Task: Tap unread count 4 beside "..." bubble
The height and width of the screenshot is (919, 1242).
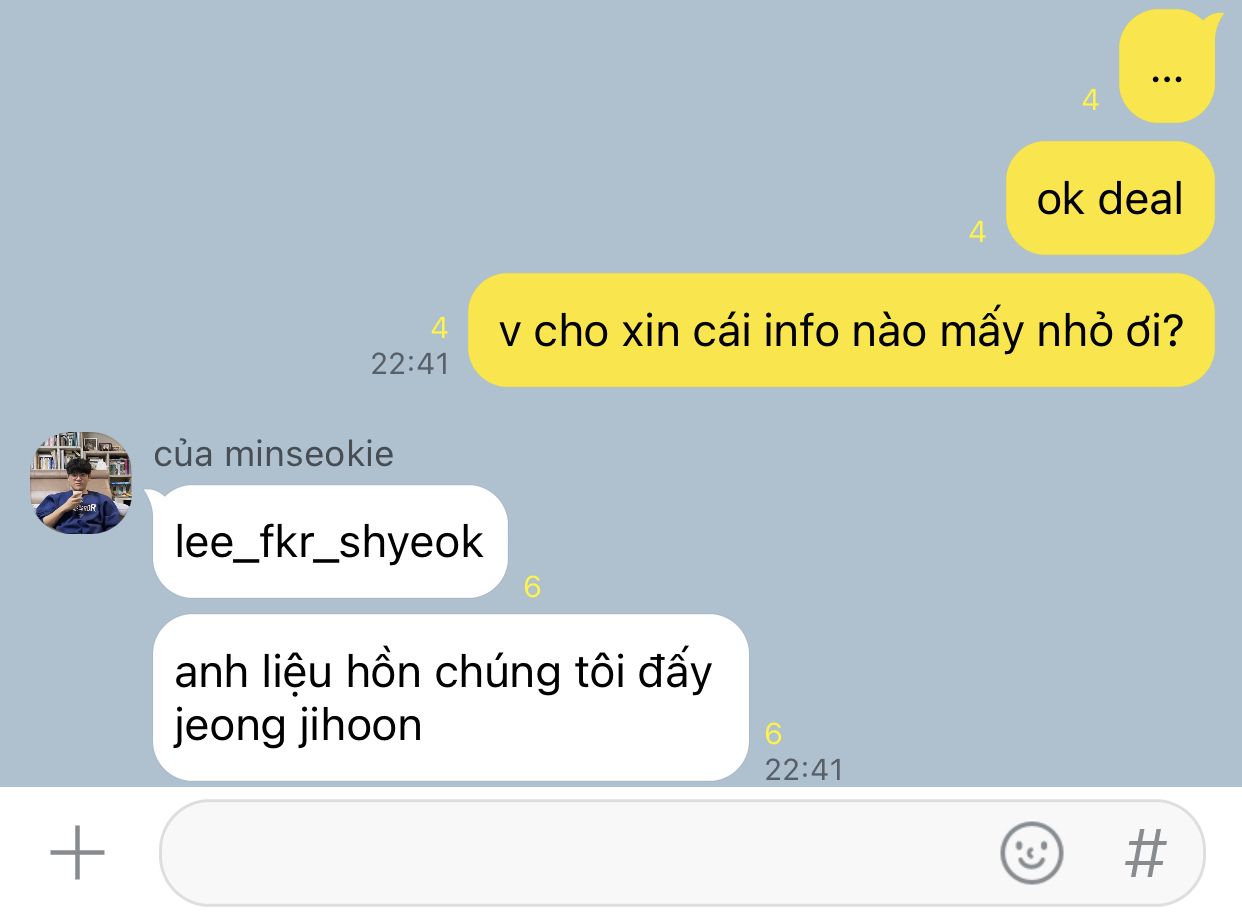Action: click(1091, 100)
